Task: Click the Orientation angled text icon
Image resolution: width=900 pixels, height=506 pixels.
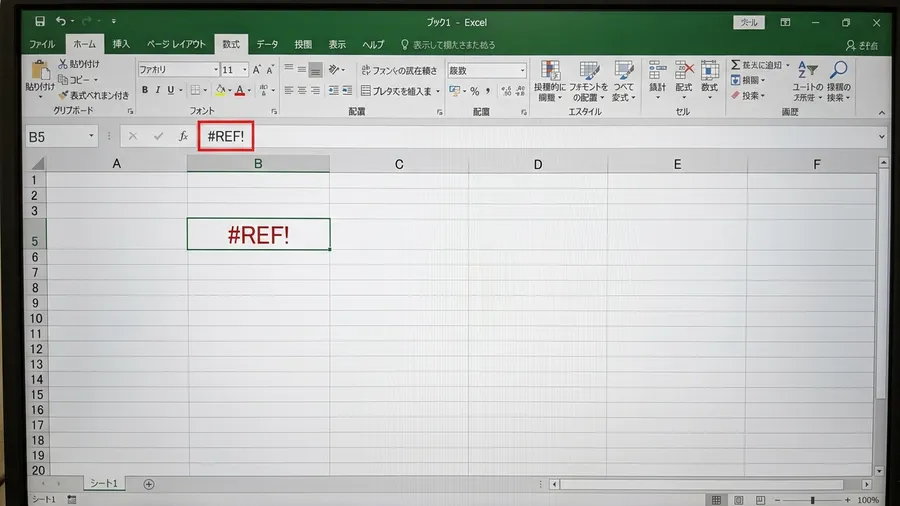Action: pyautogui.click(x=333, y=69)
